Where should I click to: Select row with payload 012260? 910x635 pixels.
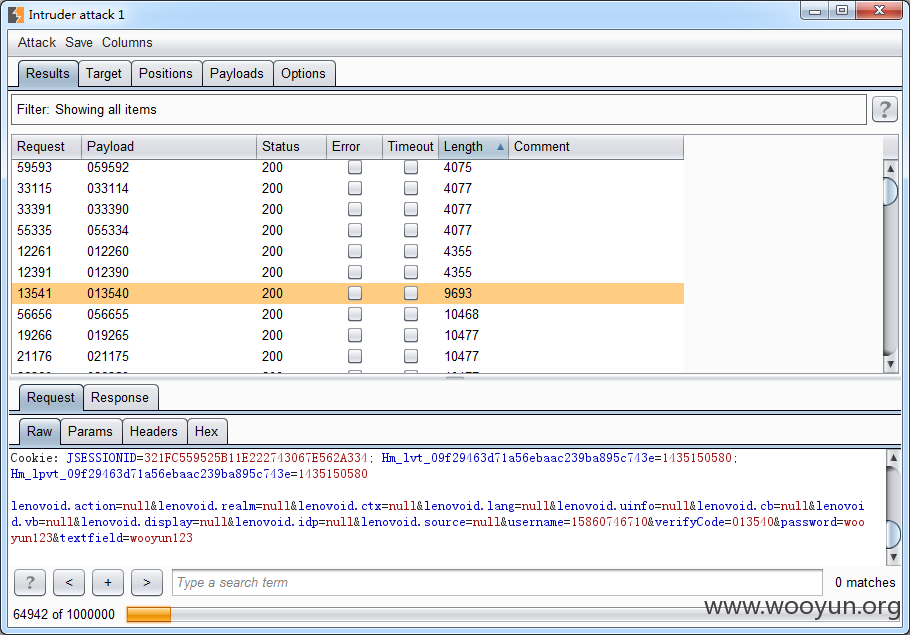[x=348, y=251]
